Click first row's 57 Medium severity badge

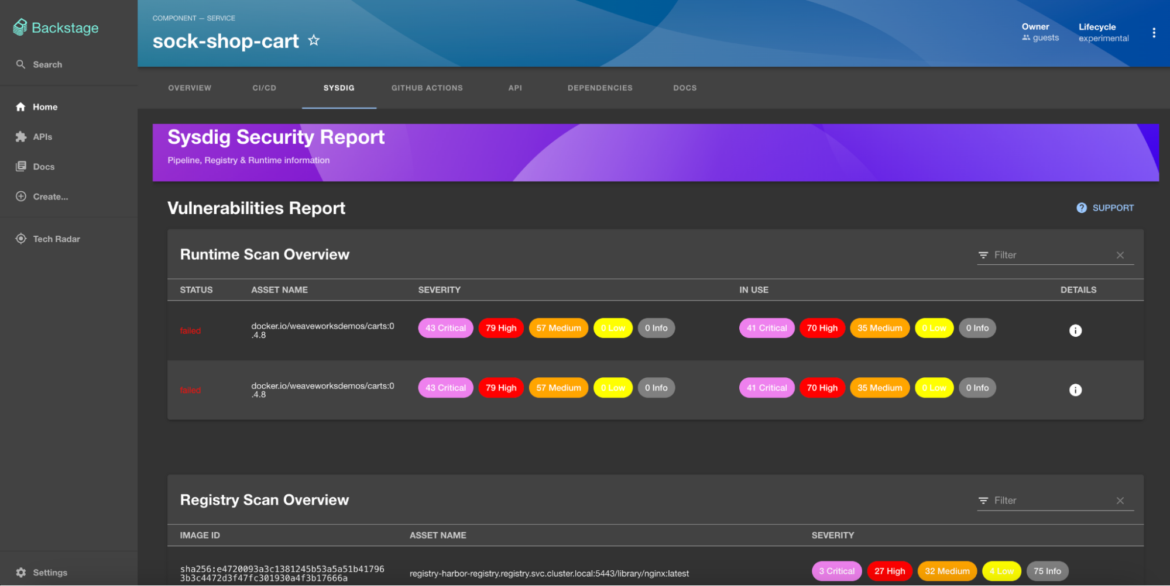558,328
